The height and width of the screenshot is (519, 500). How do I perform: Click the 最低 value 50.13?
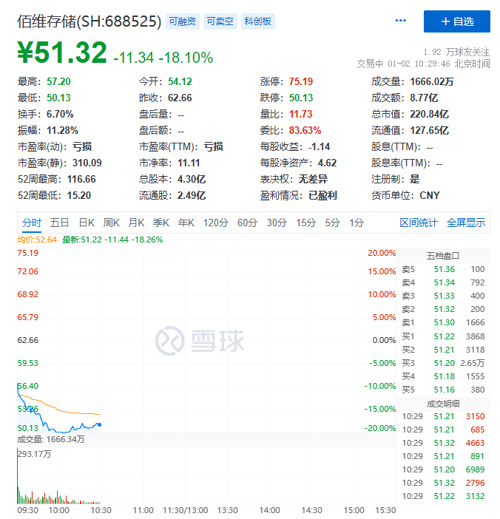pyautogui.click(x=59, y=98)
